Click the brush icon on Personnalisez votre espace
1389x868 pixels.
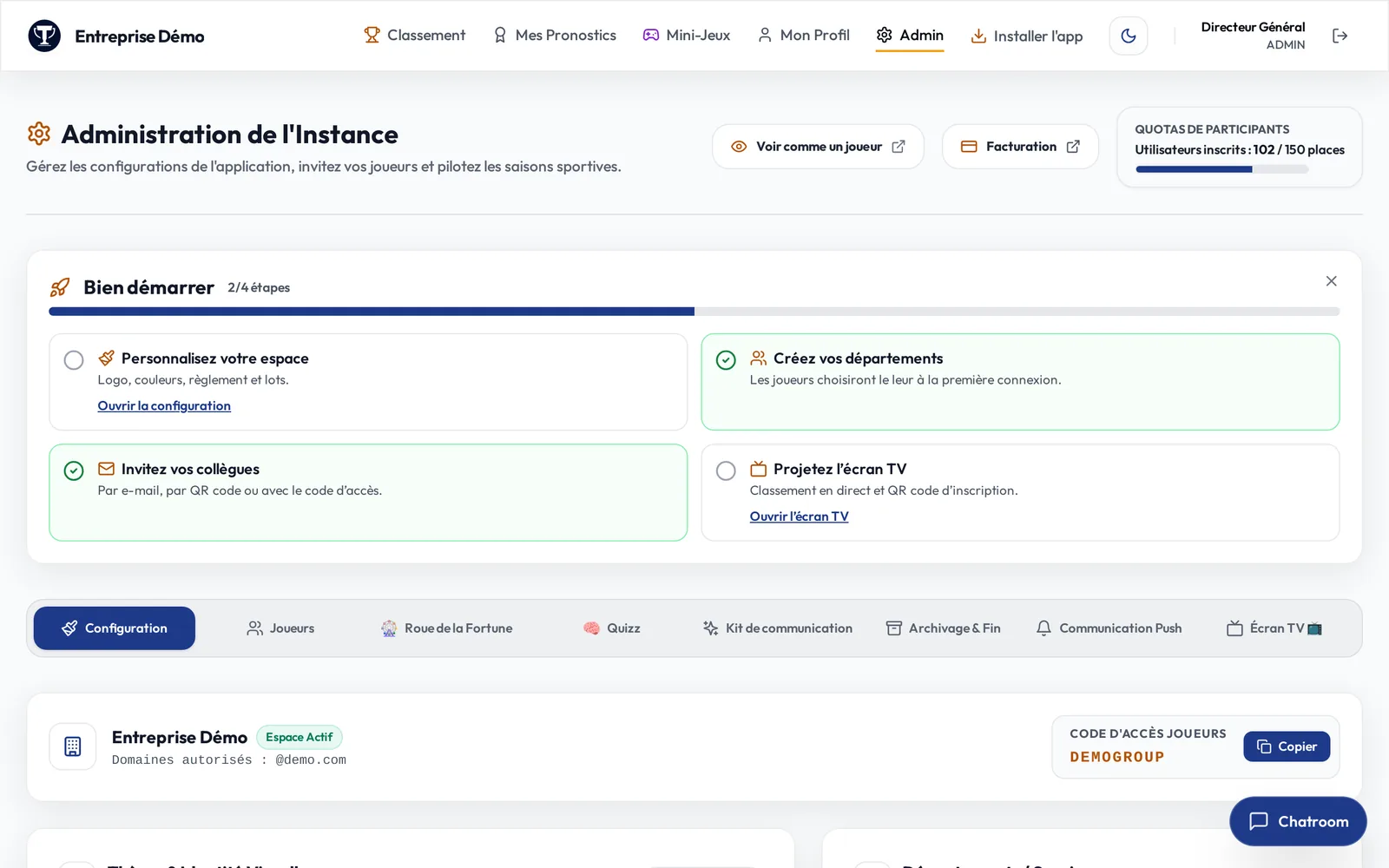click(x=106, y=358)
